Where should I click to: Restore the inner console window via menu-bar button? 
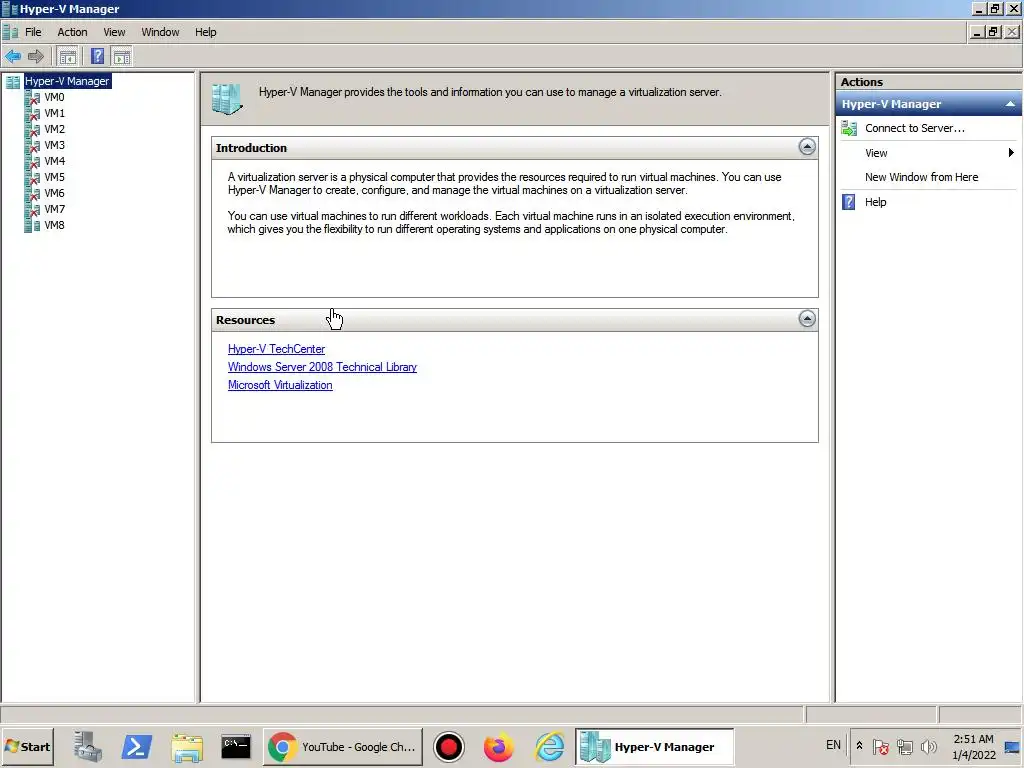(x=993, y=32)
